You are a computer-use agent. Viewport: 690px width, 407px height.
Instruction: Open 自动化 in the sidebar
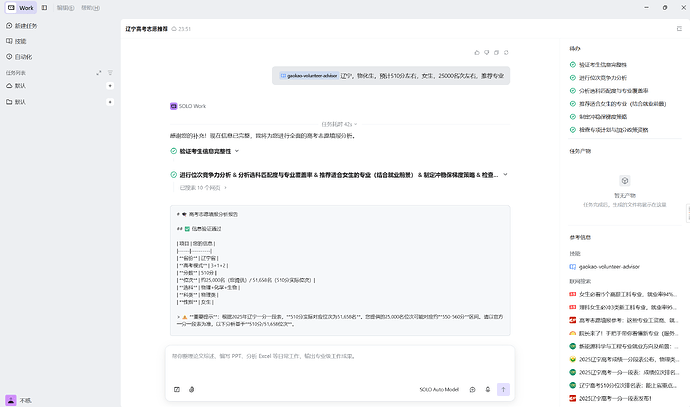(19, 57)
